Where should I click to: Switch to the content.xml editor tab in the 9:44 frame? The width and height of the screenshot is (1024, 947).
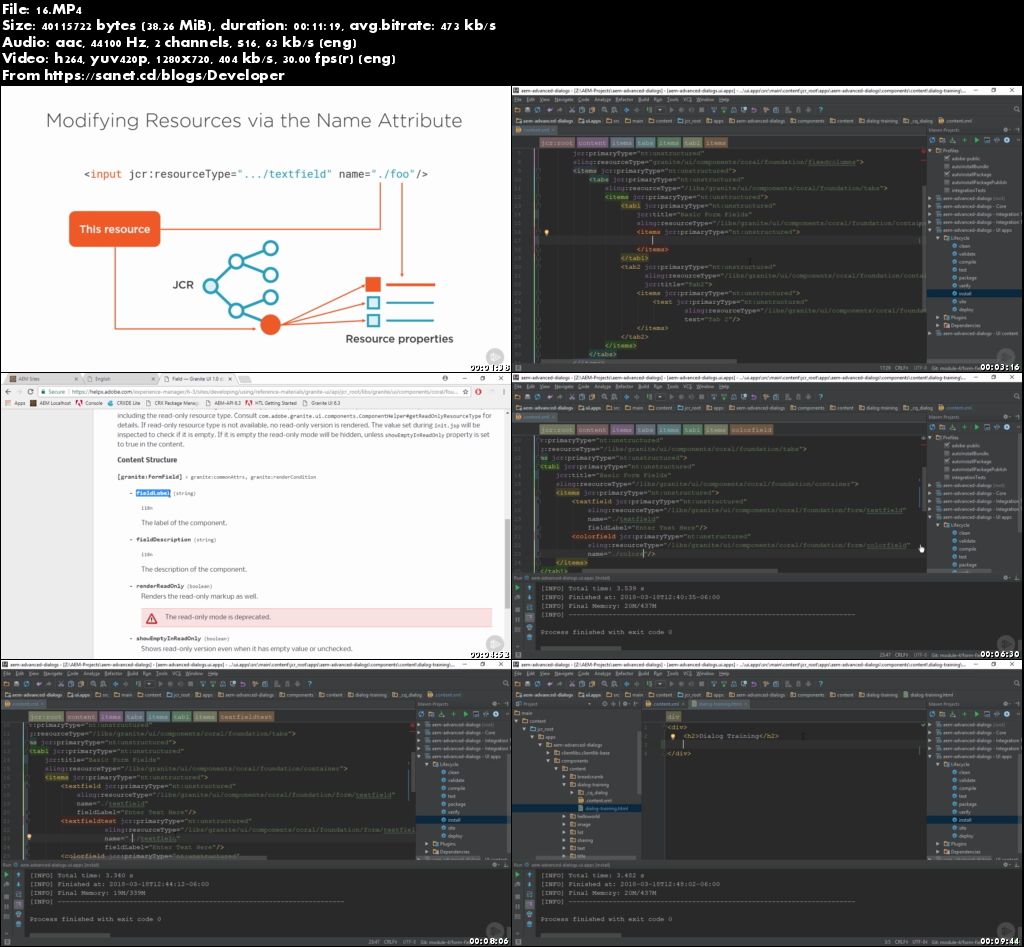664,704
